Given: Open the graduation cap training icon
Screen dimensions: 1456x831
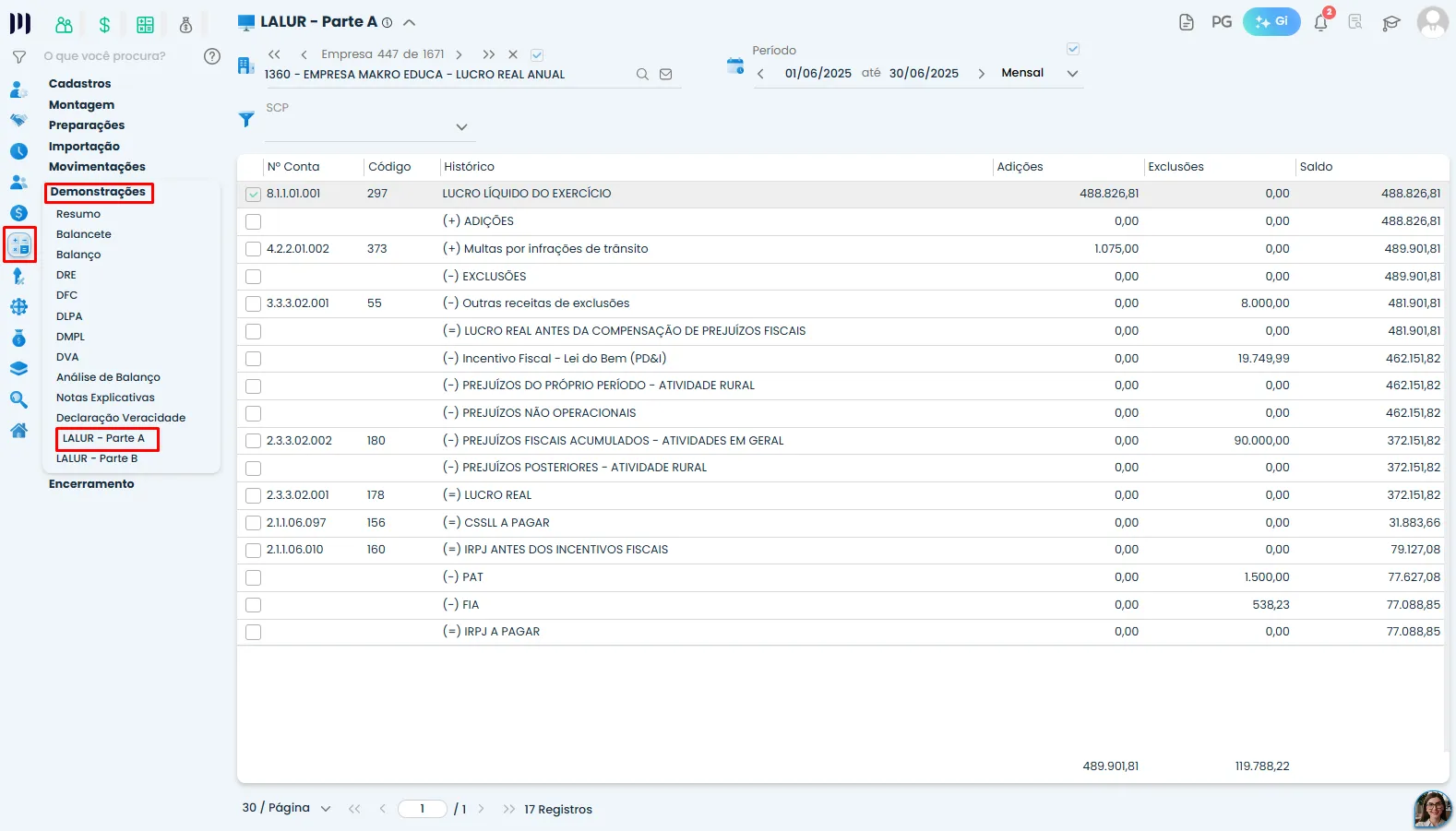Looking at the screenshot, I should (x=1391, y=22).
